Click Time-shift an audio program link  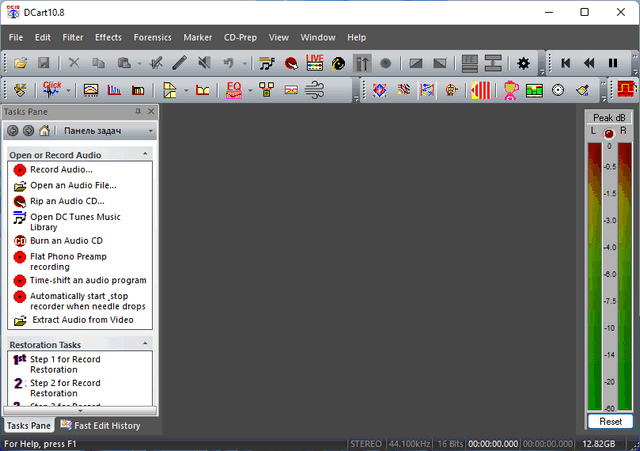88,280
